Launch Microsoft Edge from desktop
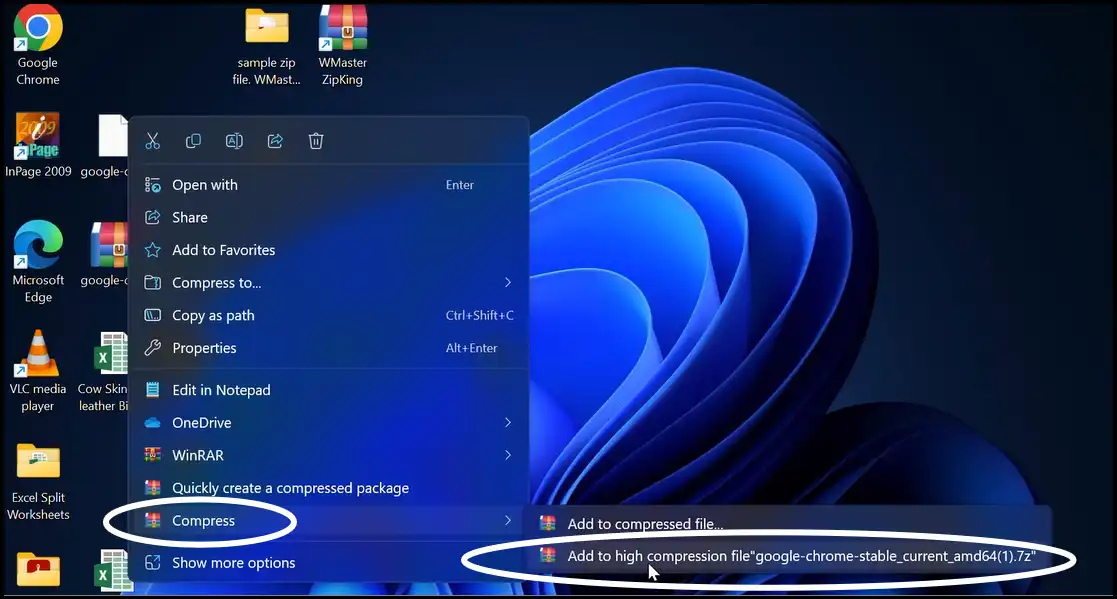 38,262
